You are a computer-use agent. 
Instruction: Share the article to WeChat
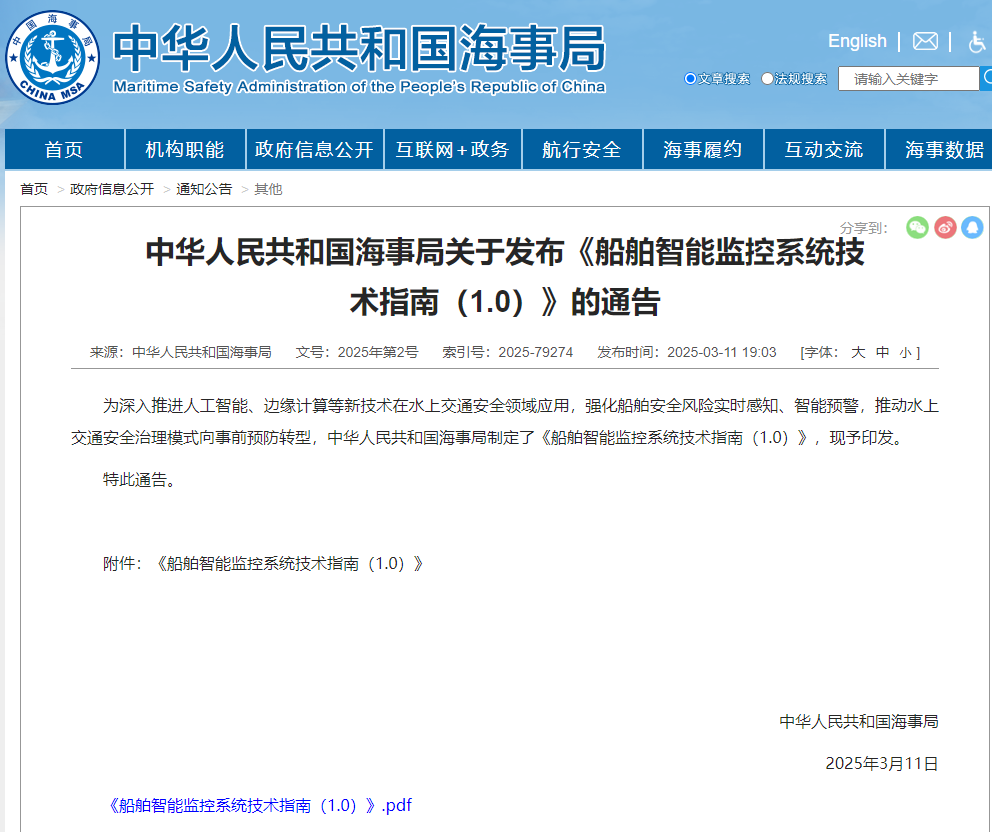coord(917,227)
